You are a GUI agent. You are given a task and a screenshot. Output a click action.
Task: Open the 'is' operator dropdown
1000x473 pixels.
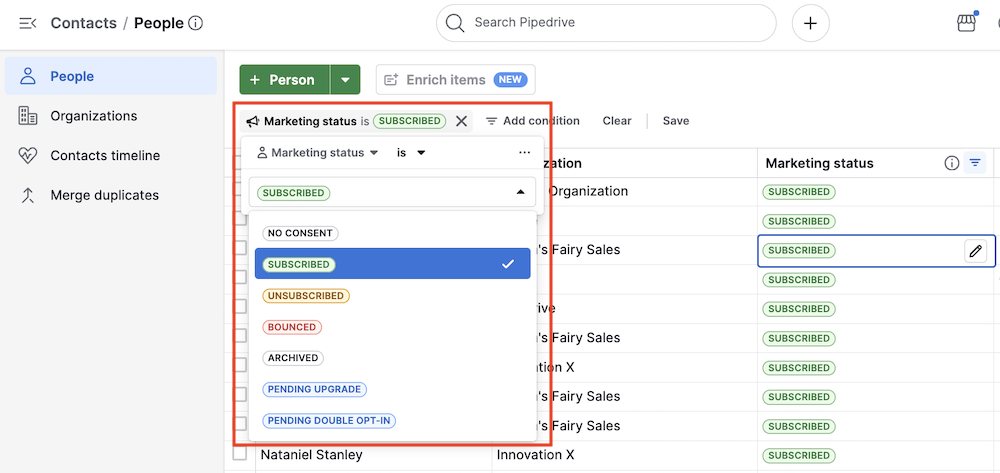[411, 153]
